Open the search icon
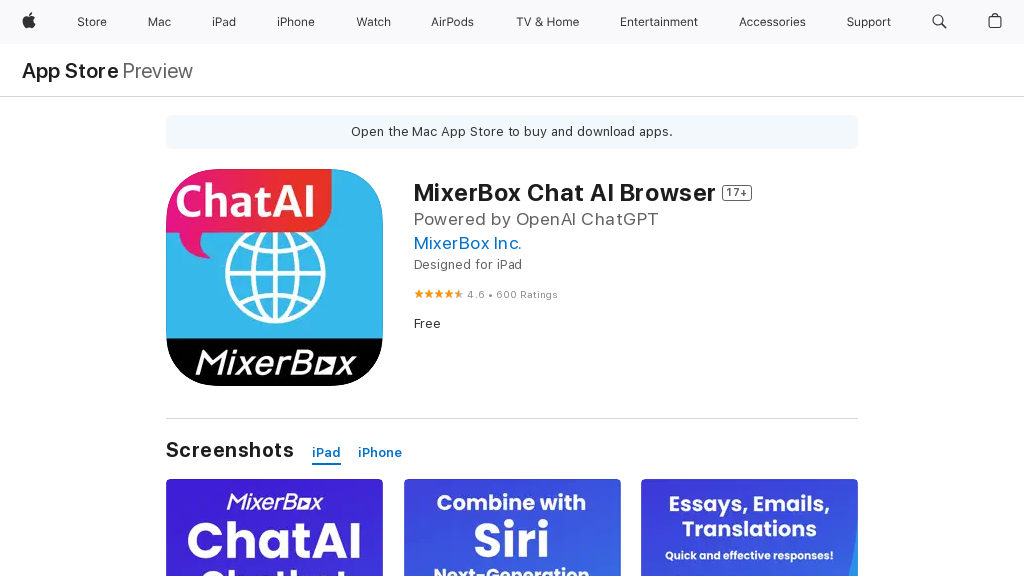This screenshot has height=576, width=1024. 939,21
